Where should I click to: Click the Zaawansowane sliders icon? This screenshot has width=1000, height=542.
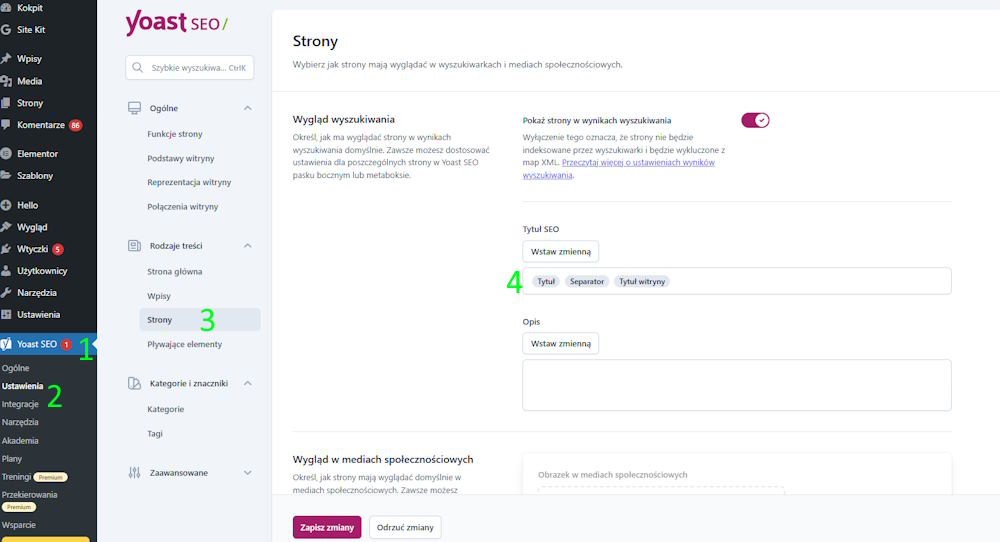[x=135, y=472]
